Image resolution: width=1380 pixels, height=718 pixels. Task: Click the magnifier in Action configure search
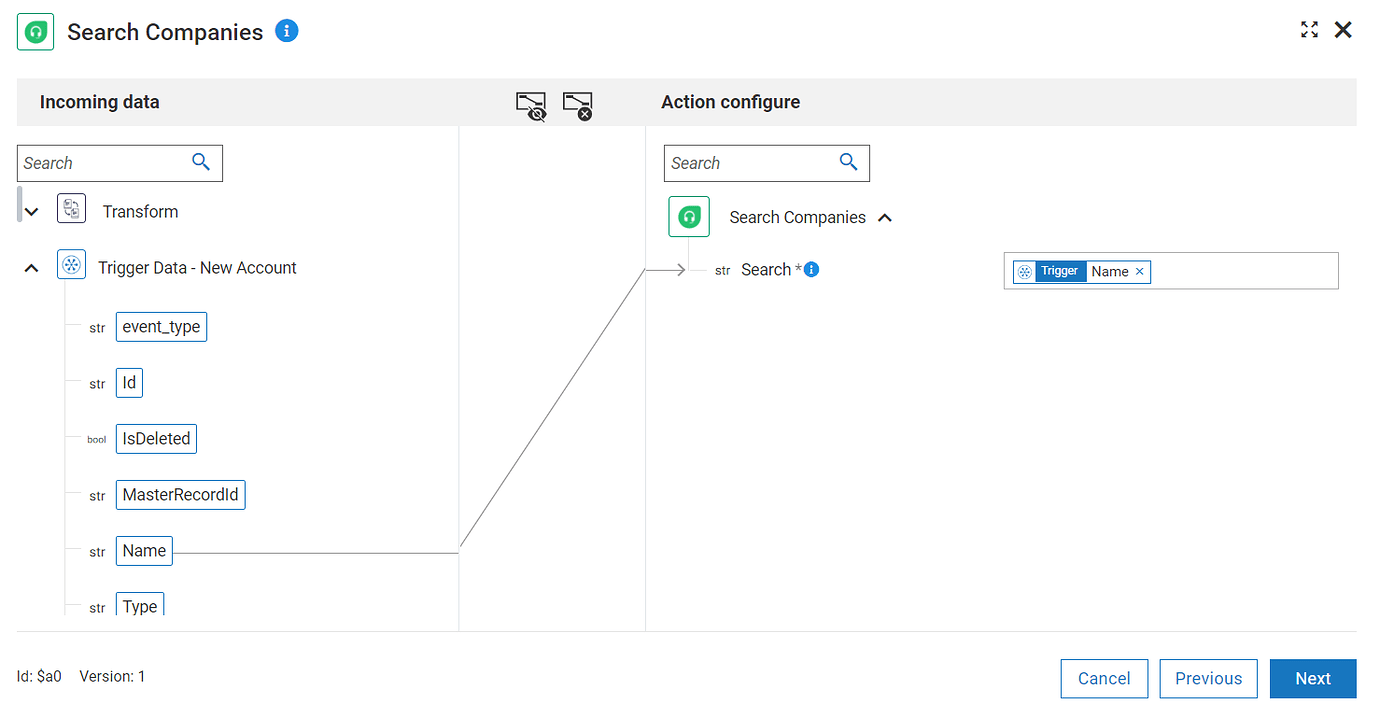tap(849, 162)
